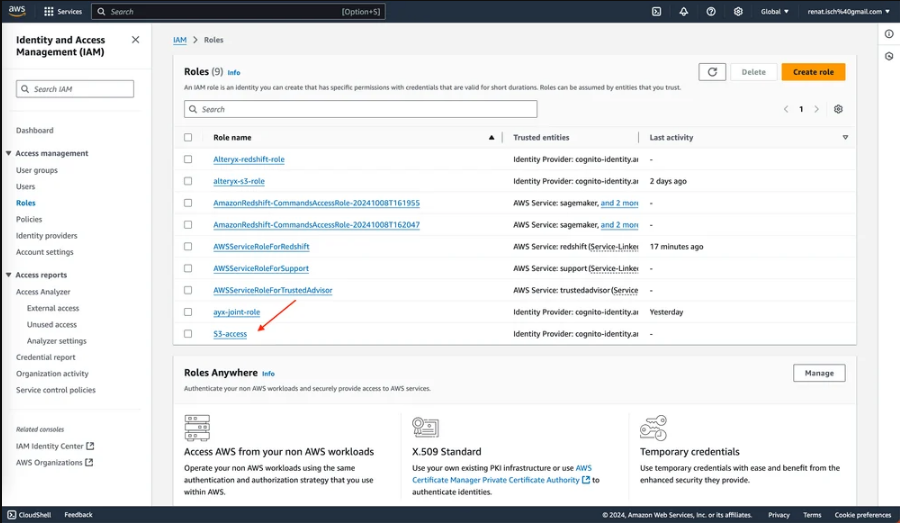Sort by Last activity arrow
Image resolution: width=900 pixels, height=523 pixels.
845,137
